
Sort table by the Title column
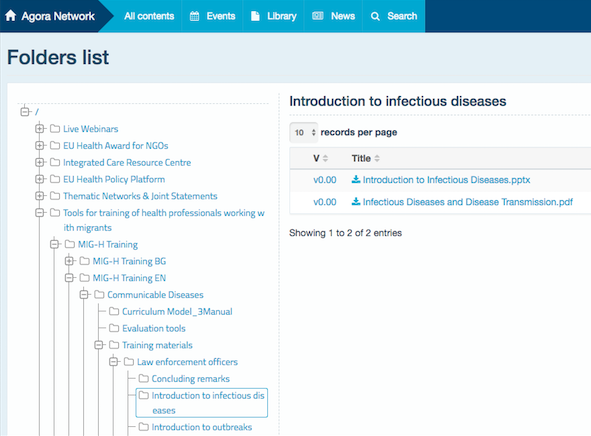coord(366,158)
